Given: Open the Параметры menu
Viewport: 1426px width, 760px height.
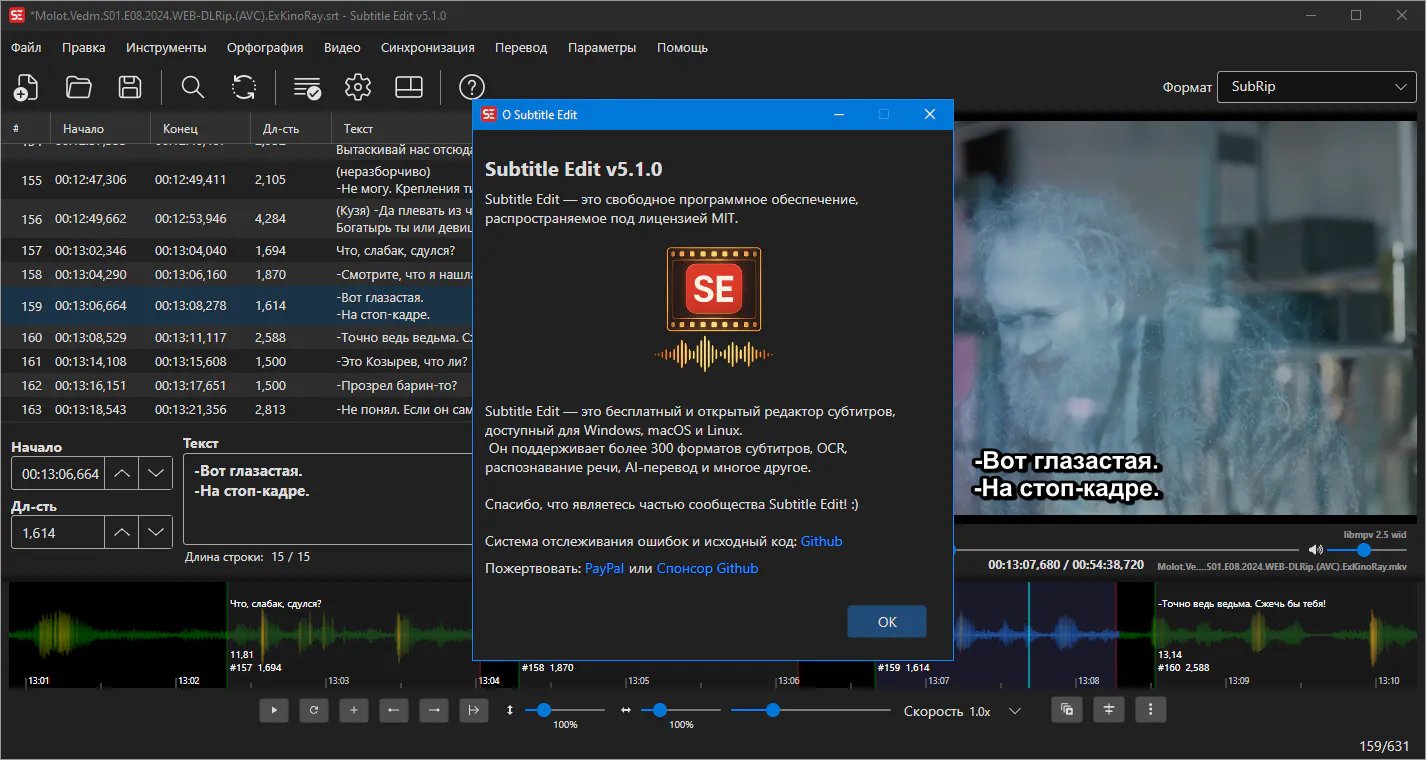Looking at the screenshot, I should (x=602, y=47).
